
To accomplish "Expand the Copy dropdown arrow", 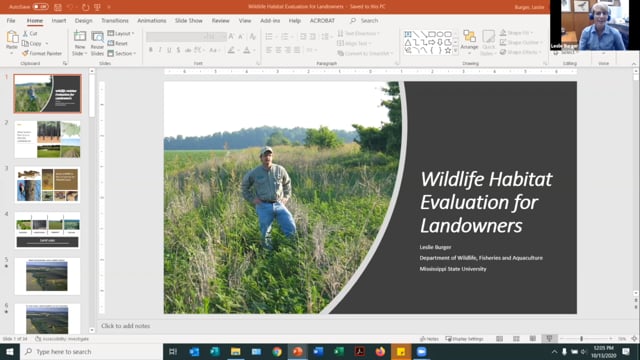I will [x=47, y=43].
